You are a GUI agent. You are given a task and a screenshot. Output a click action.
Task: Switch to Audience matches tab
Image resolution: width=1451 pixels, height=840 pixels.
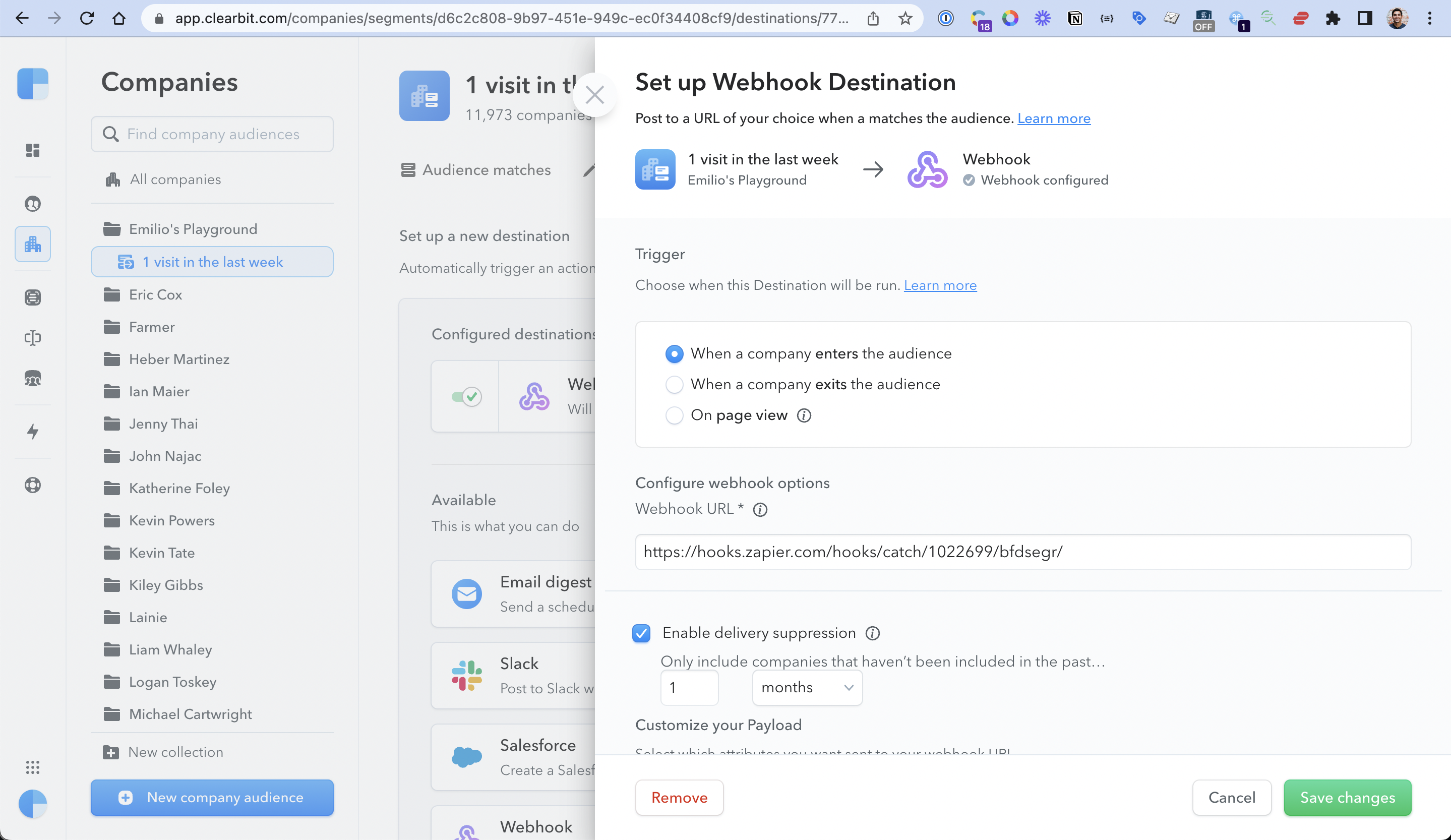[x=475, y=170]
